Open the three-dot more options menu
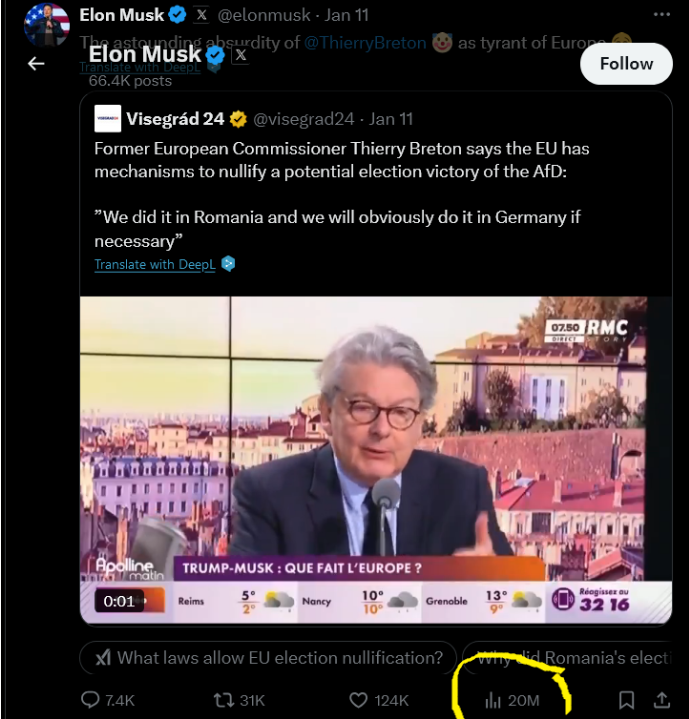 tap(661, 15)
